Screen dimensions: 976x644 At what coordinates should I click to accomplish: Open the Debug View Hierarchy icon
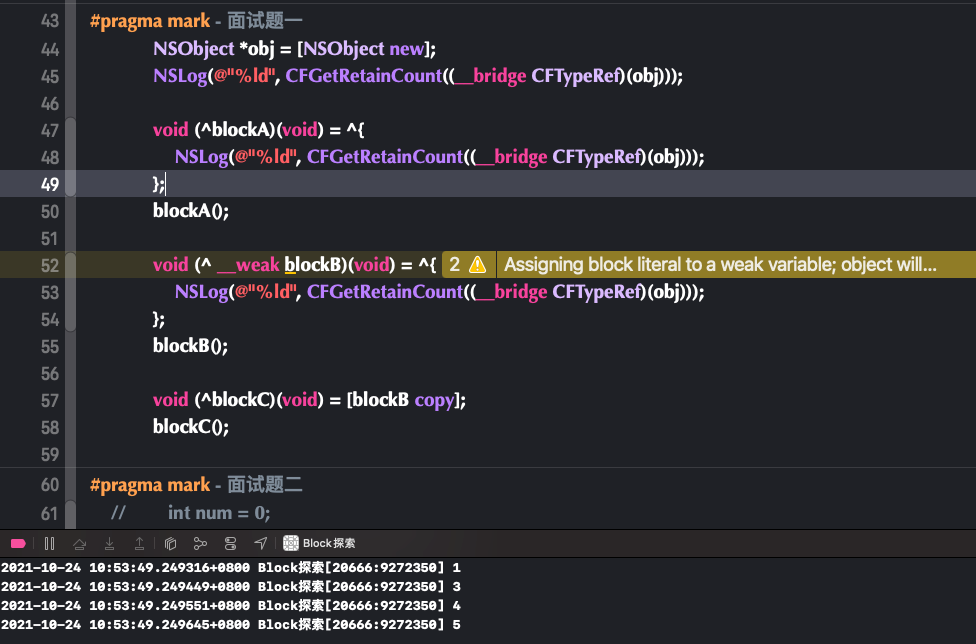[170, 543]
